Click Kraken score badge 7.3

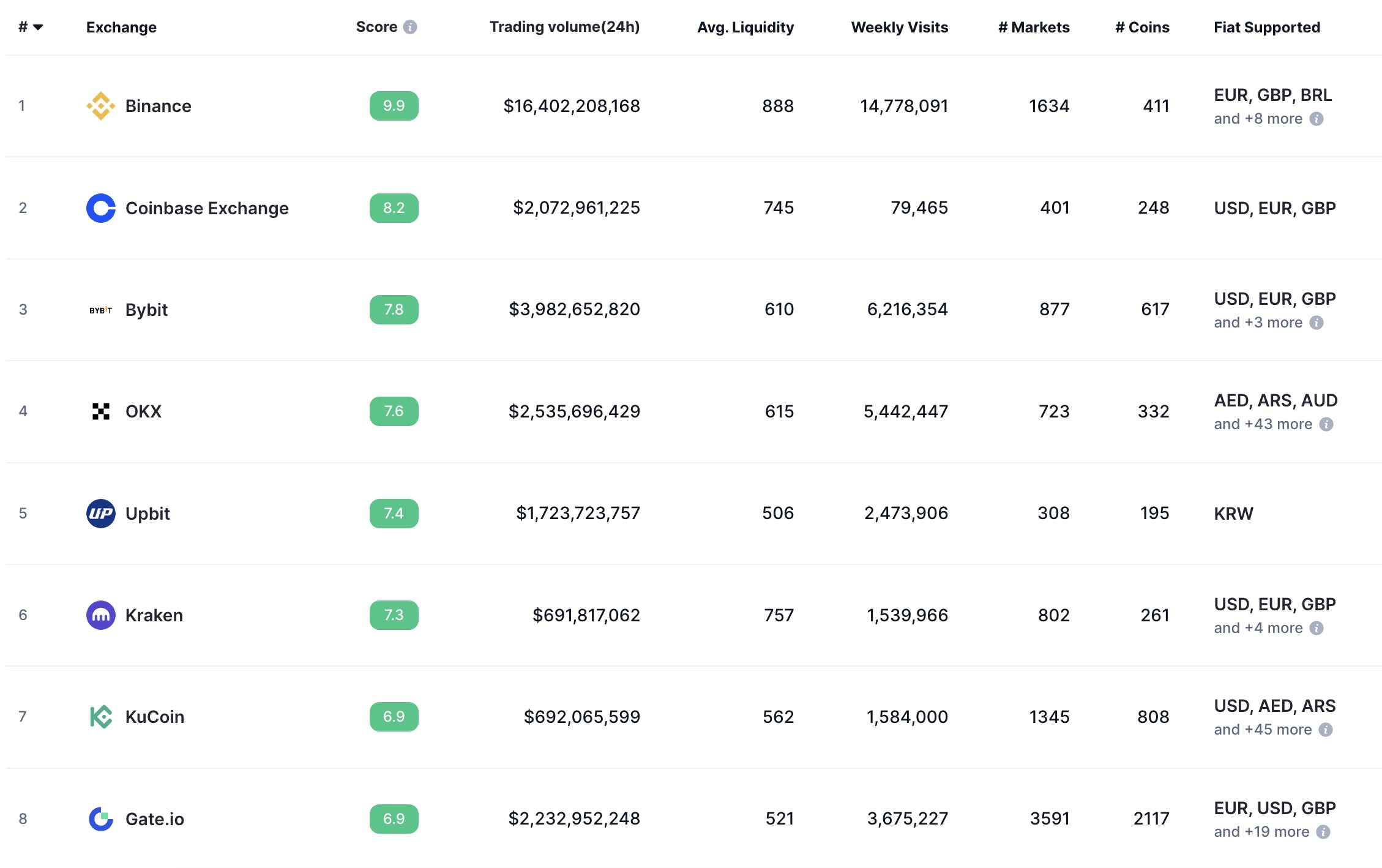coord(394,615)
